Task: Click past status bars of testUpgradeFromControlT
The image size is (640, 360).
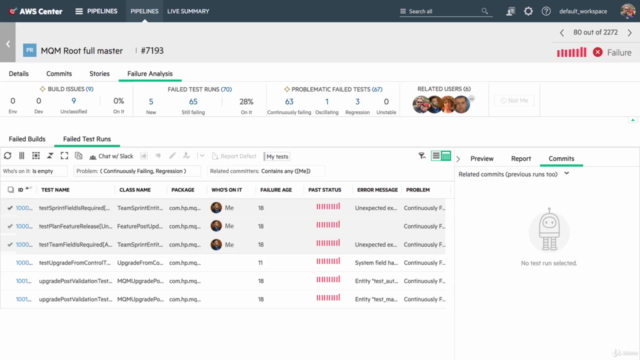Action: tap(328, 261)
